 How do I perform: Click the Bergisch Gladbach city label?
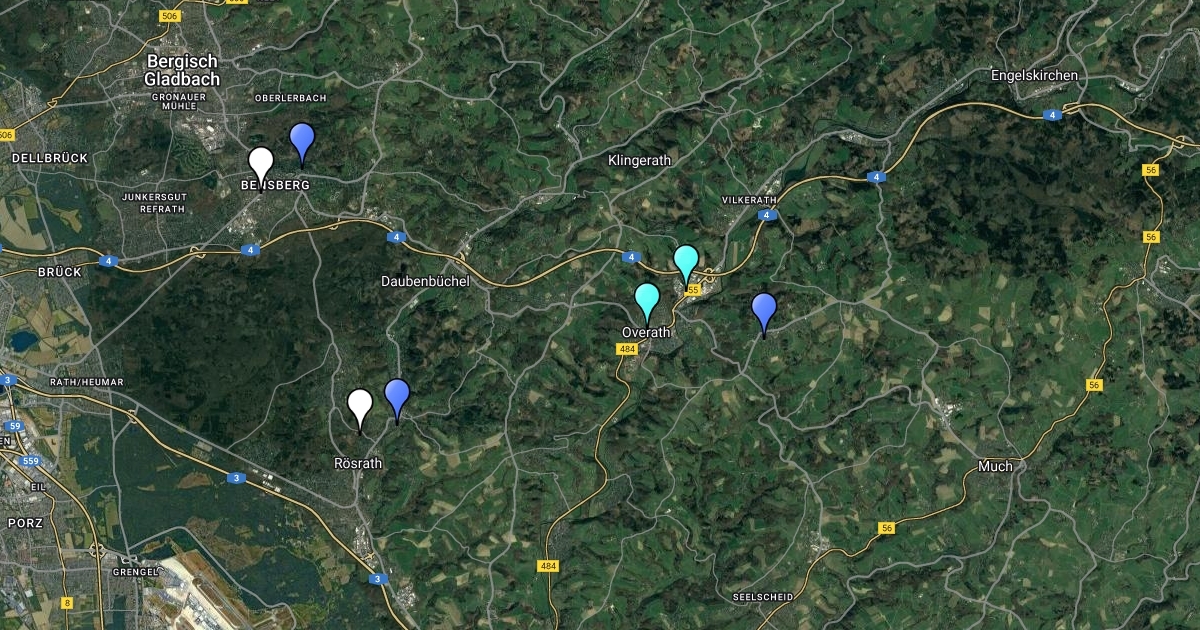pos(182,70)
